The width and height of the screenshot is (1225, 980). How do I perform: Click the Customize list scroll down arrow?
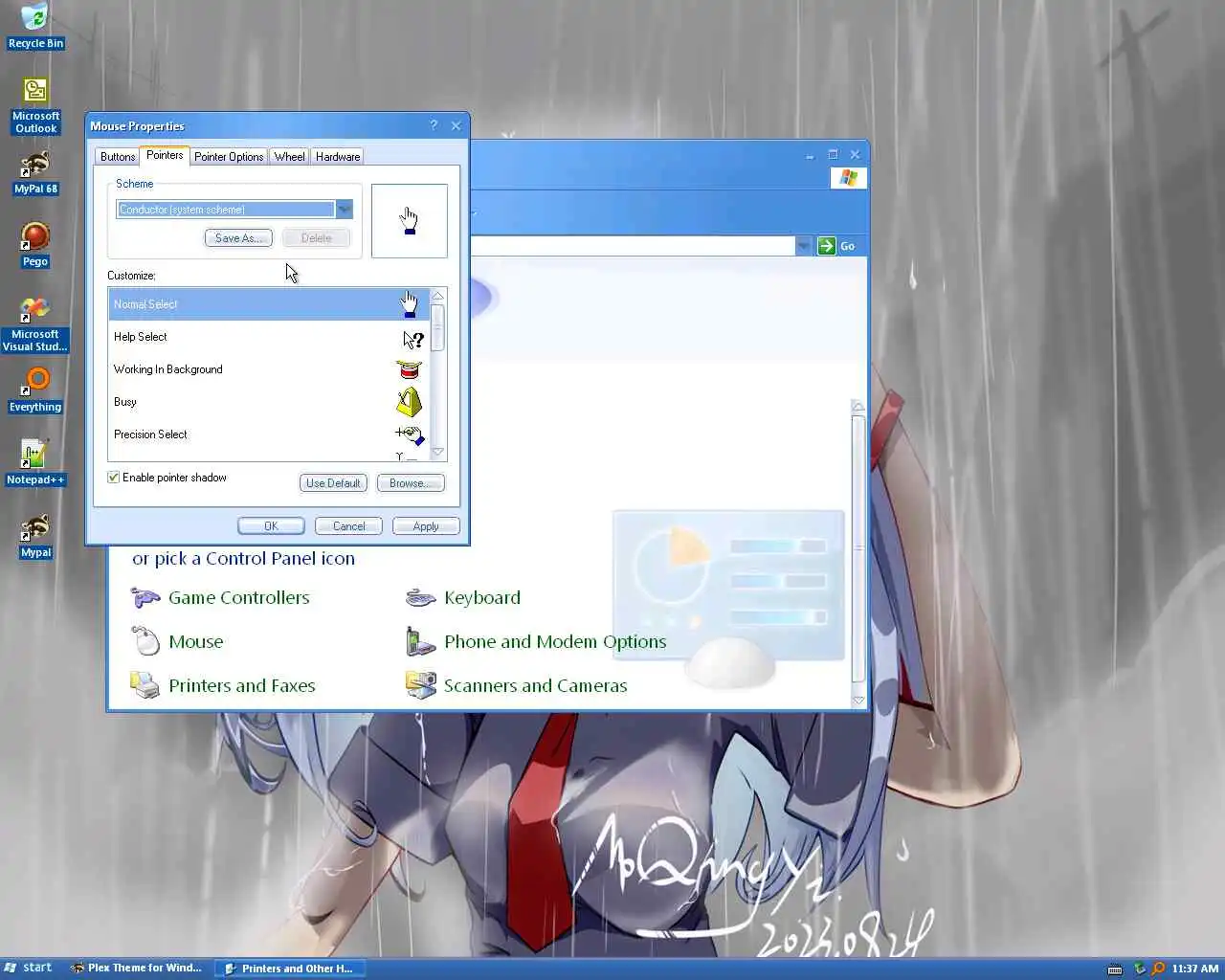[x=438, y=452]
